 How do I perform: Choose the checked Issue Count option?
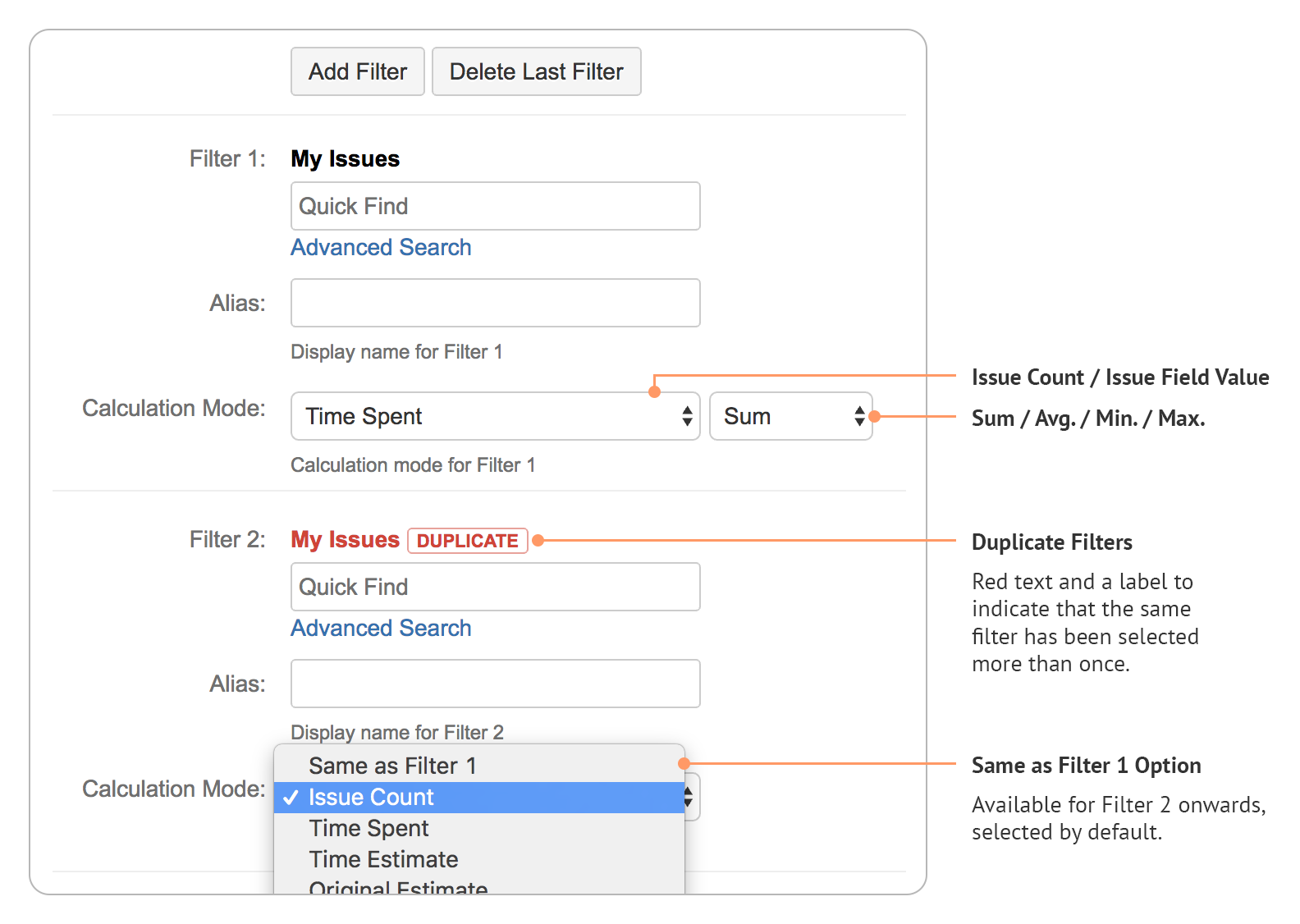(x=371, y=797)
